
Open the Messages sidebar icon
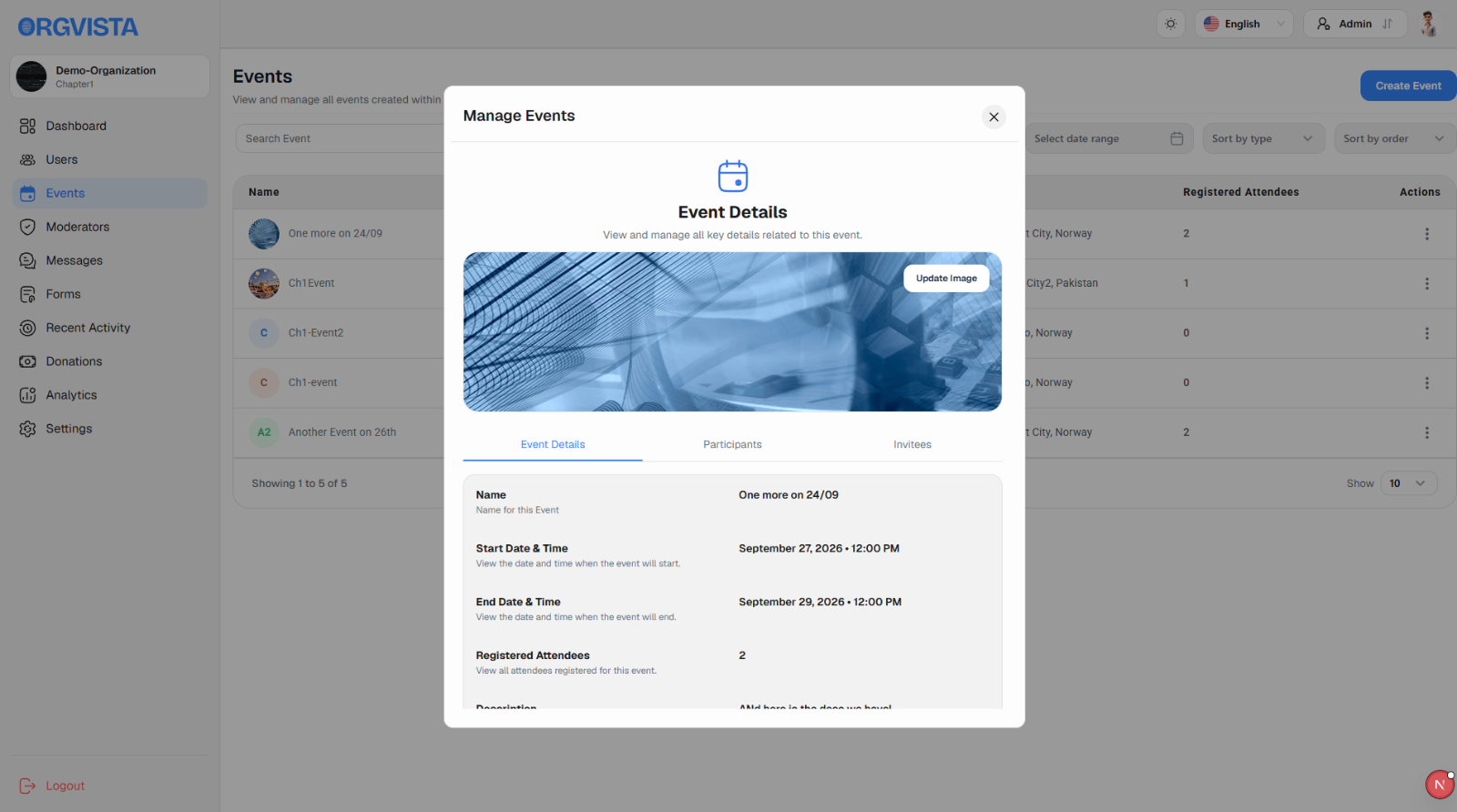click(x=27, y=260)
